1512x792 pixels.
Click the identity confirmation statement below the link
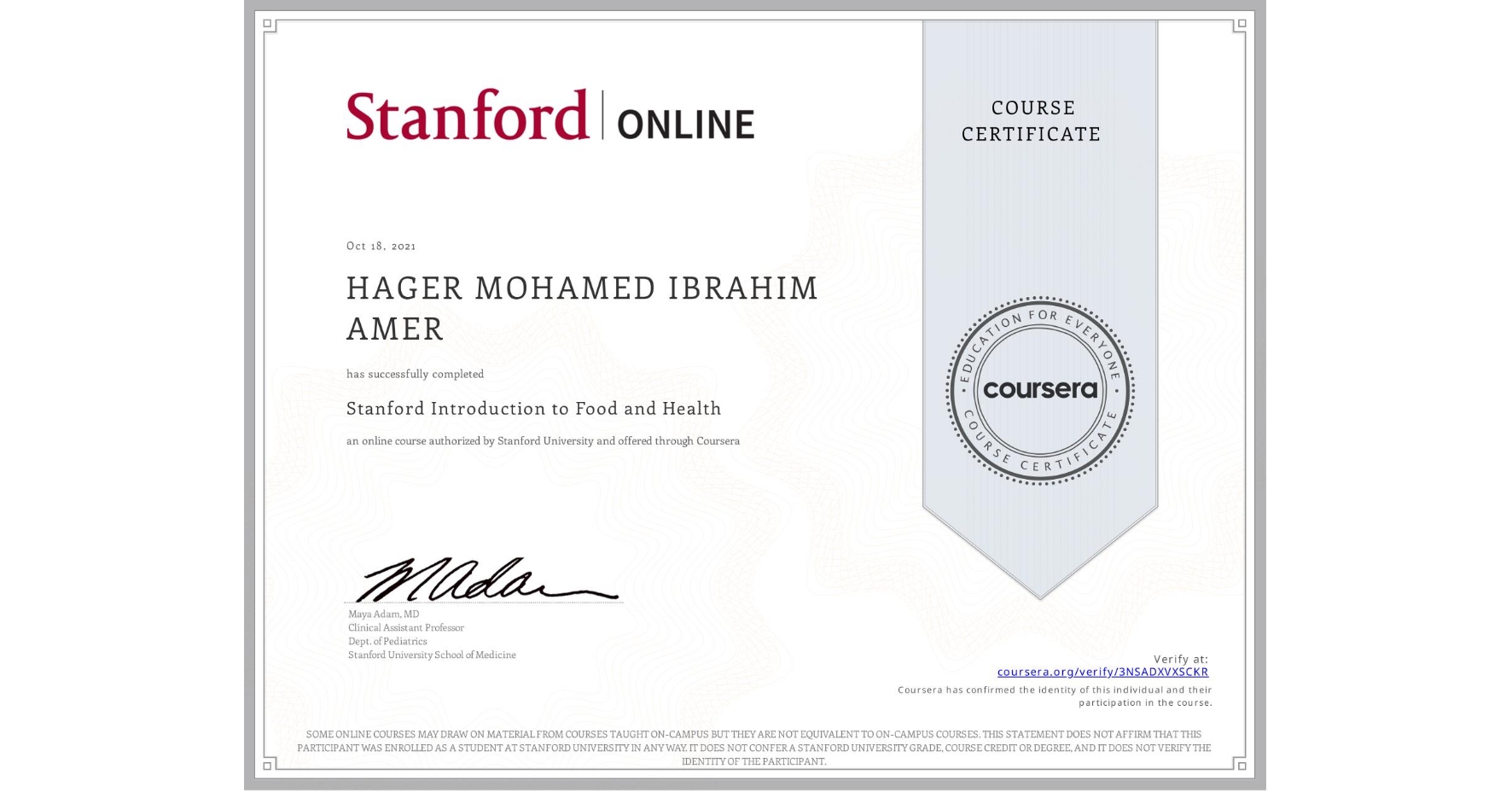[1055, 696]
